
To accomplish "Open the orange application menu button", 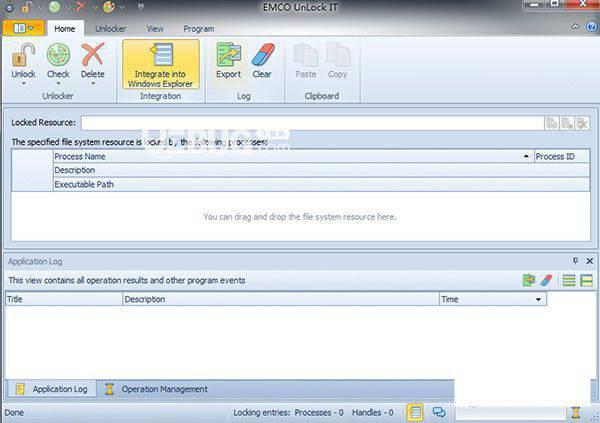I will 23,28.
